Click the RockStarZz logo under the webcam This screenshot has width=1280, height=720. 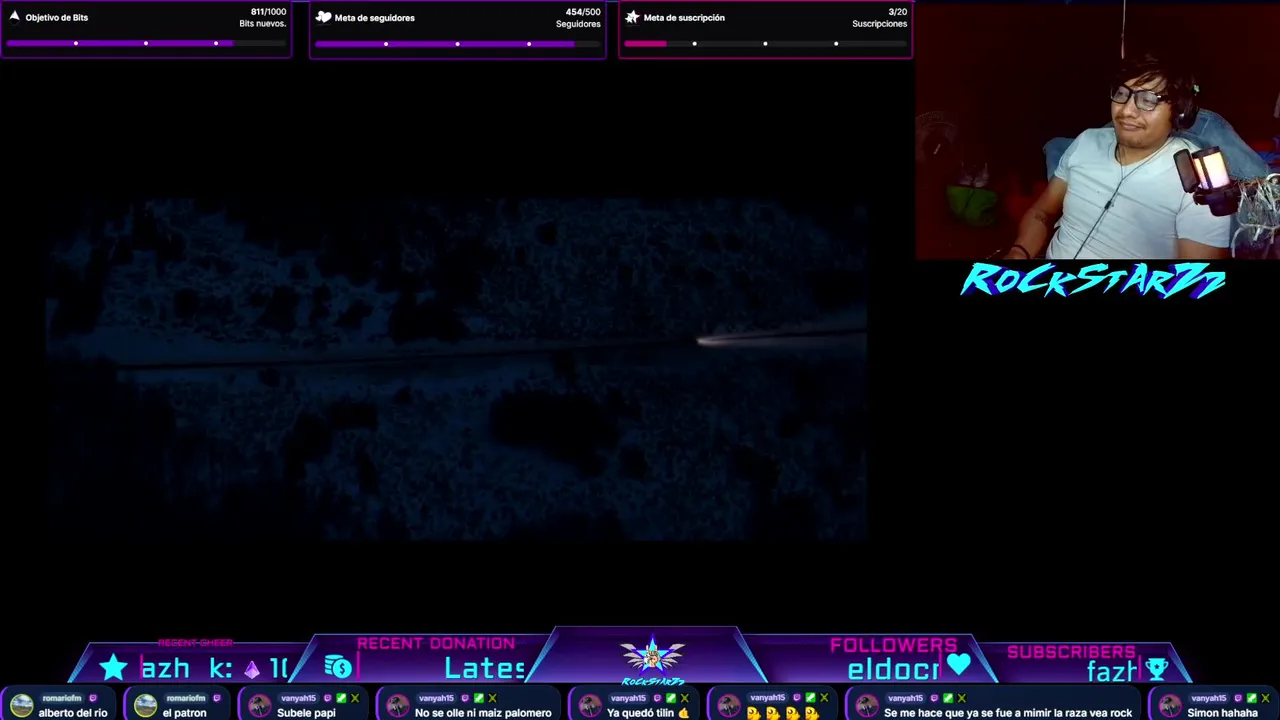[x=1093, y=280]
